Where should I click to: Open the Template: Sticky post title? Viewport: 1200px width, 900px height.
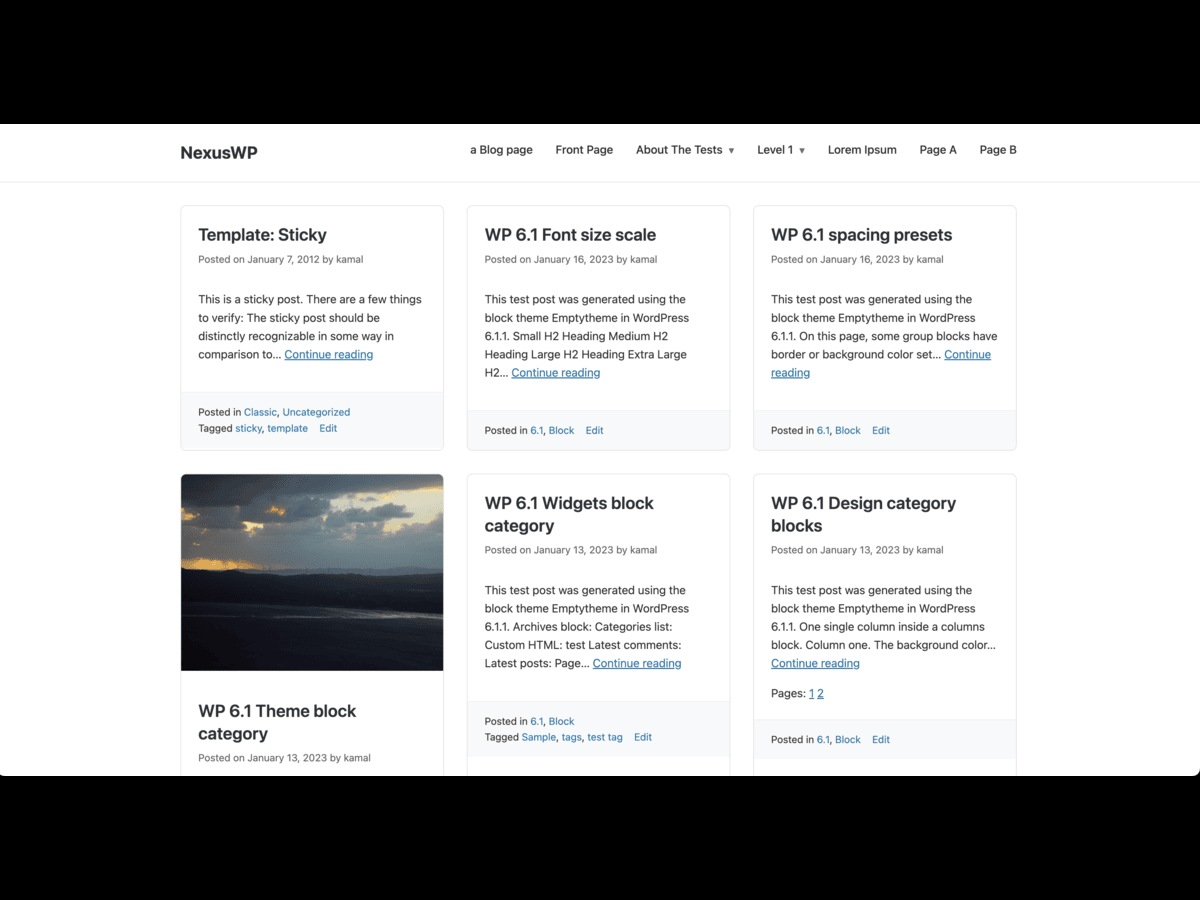[262, 234]
